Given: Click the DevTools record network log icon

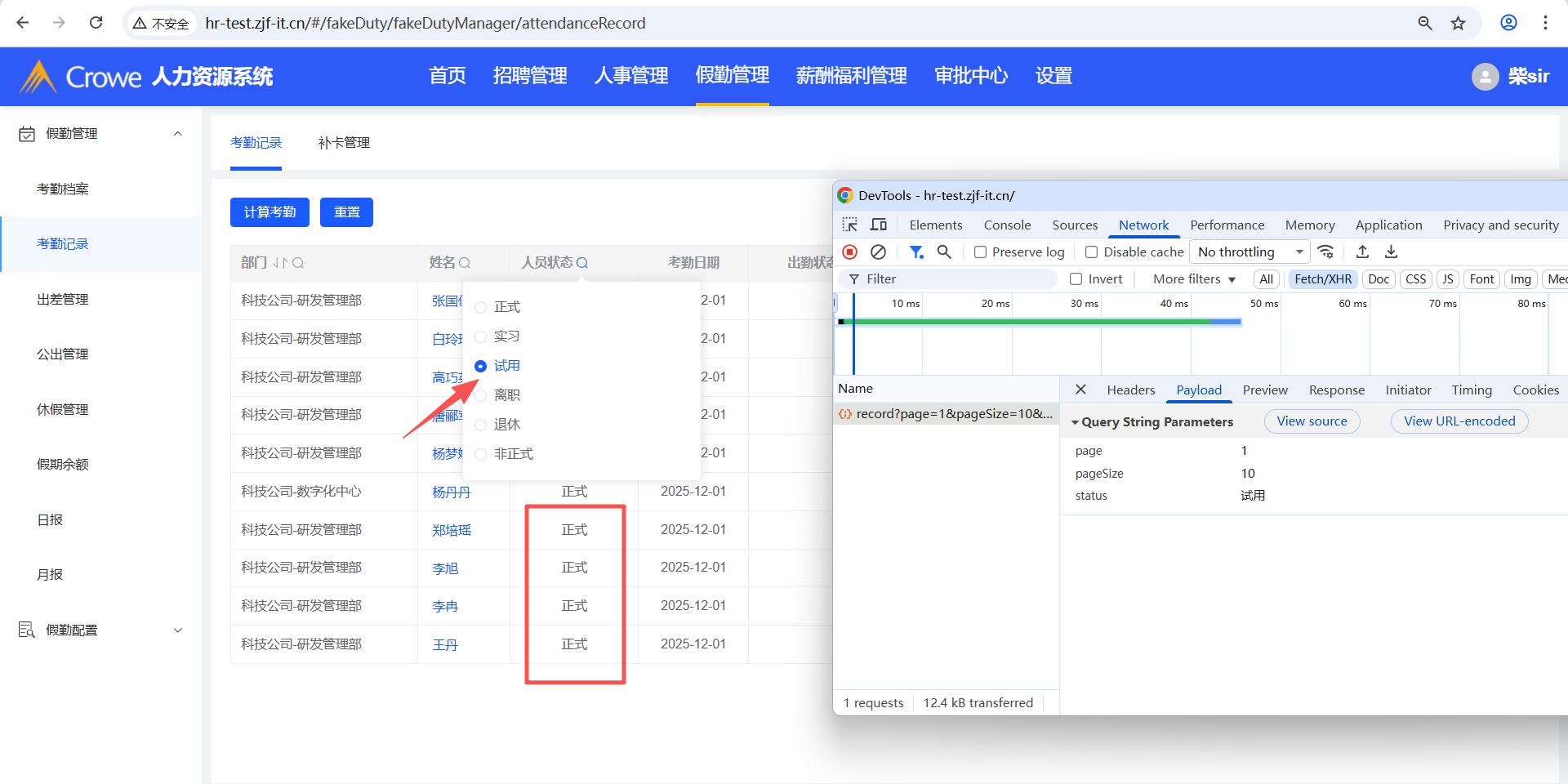Looking at the screenshot, I should 849,252.
